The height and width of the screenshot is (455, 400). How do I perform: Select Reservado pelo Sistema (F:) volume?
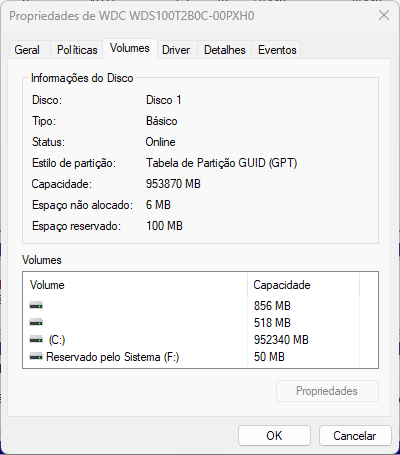200,357
